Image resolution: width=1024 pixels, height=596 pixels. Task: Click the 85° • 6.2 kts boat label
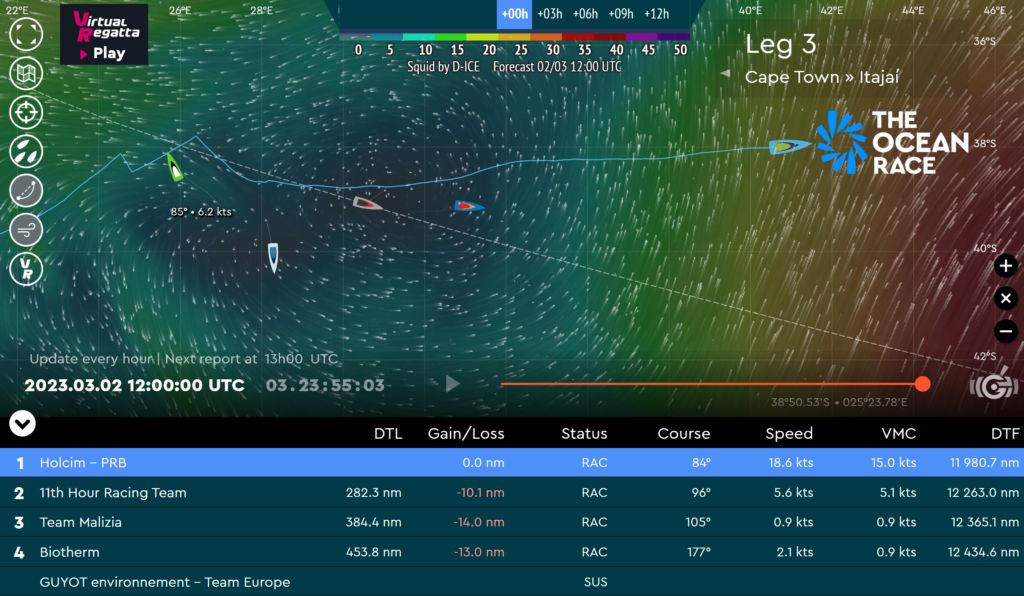pyautogui.click(x=201, y=212)
